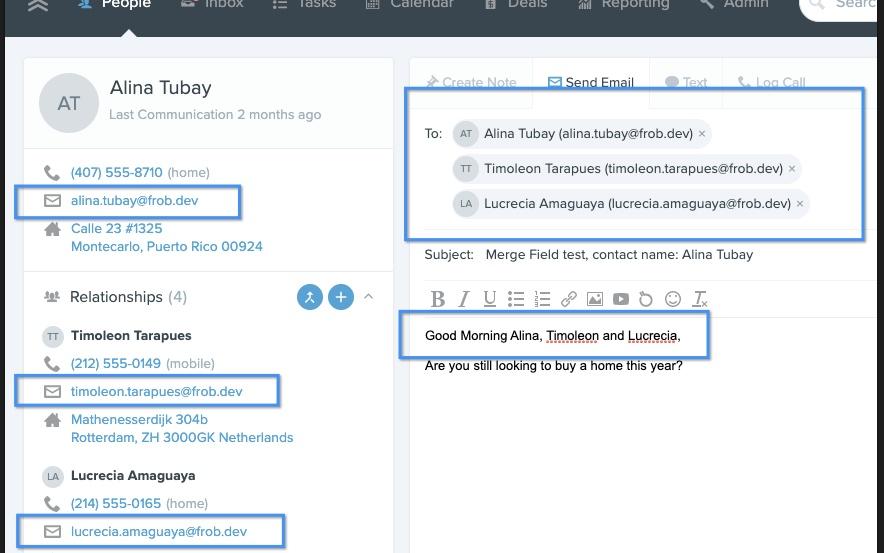Image resolution: width=884 pixels, height=553 pixels.
Task: Open the Tasks menu item
Action: (x=305, y=4)
